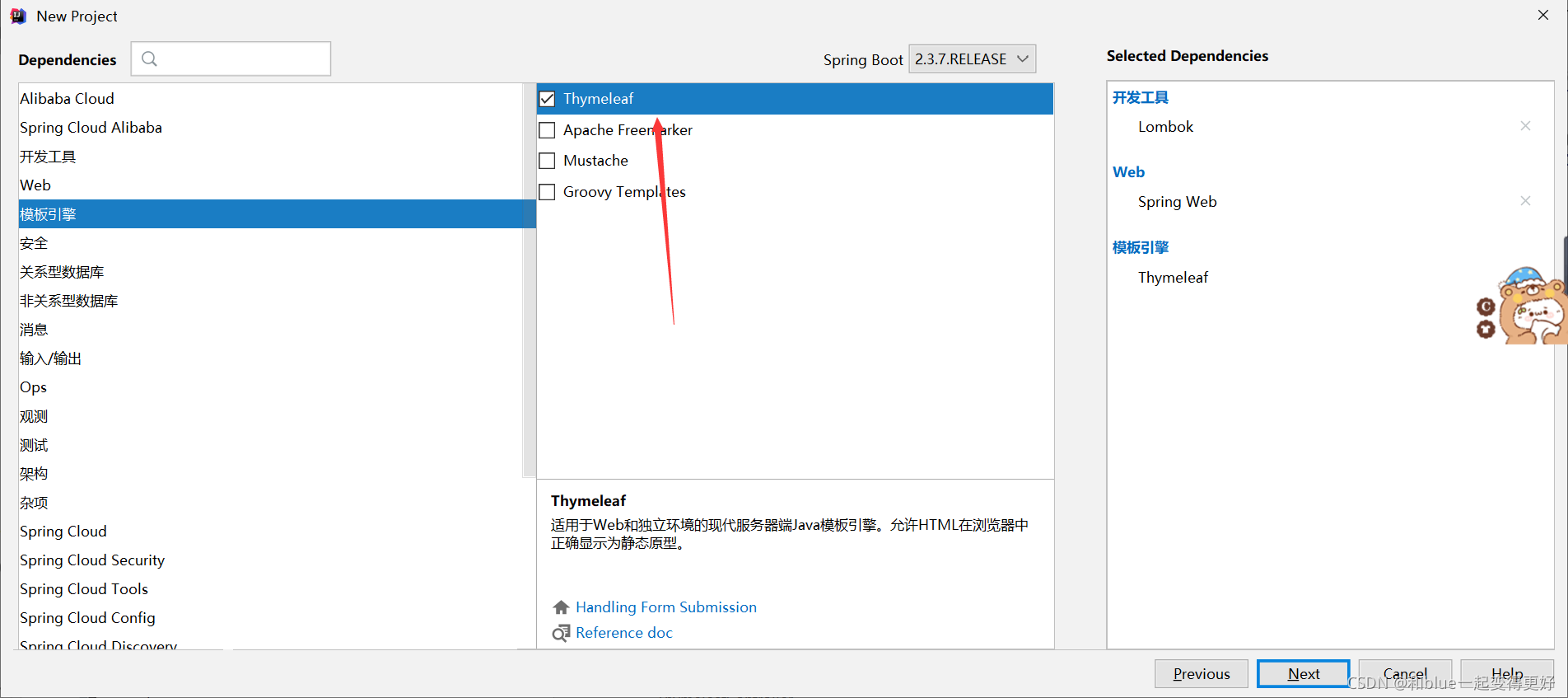The height and width of the screenshot is (698, 1568).
Task: Check the Apache Freemarker checkbox
Action: tap(547, 130)
